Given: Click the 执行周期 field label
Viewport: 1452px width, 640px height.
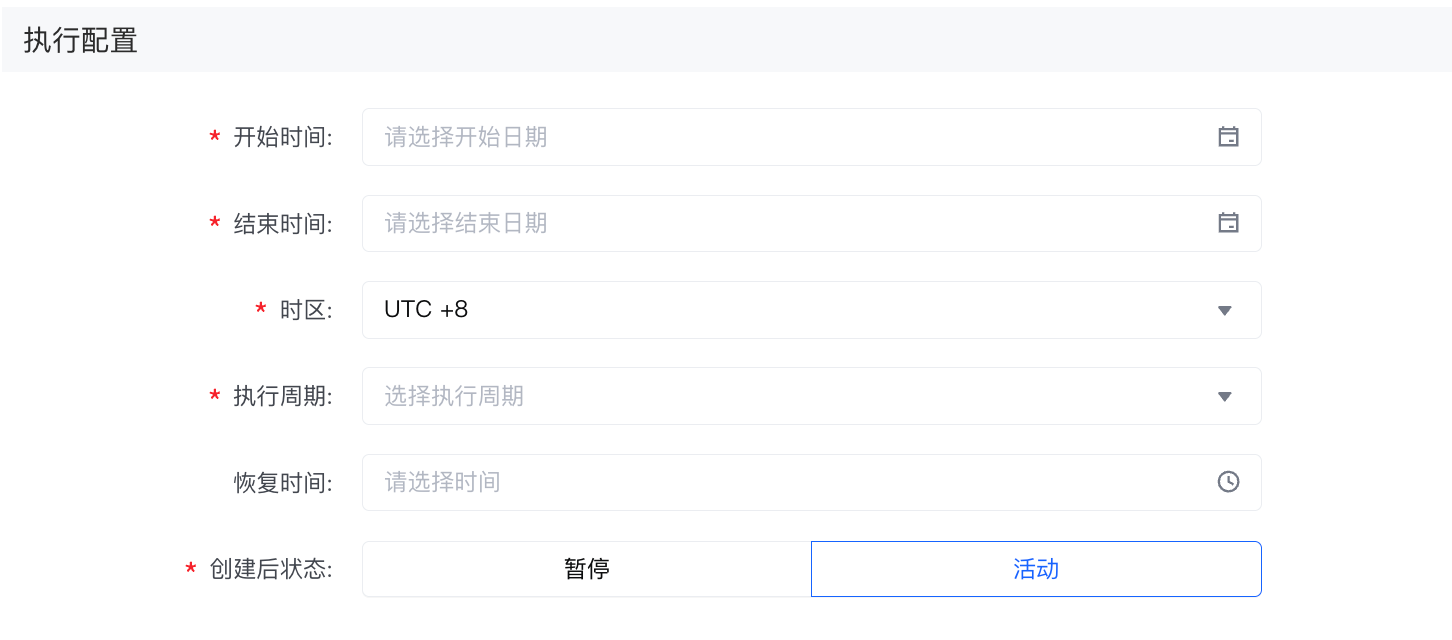Looking at the screenshot, I should pyautogui.click(x=282, y=397).
